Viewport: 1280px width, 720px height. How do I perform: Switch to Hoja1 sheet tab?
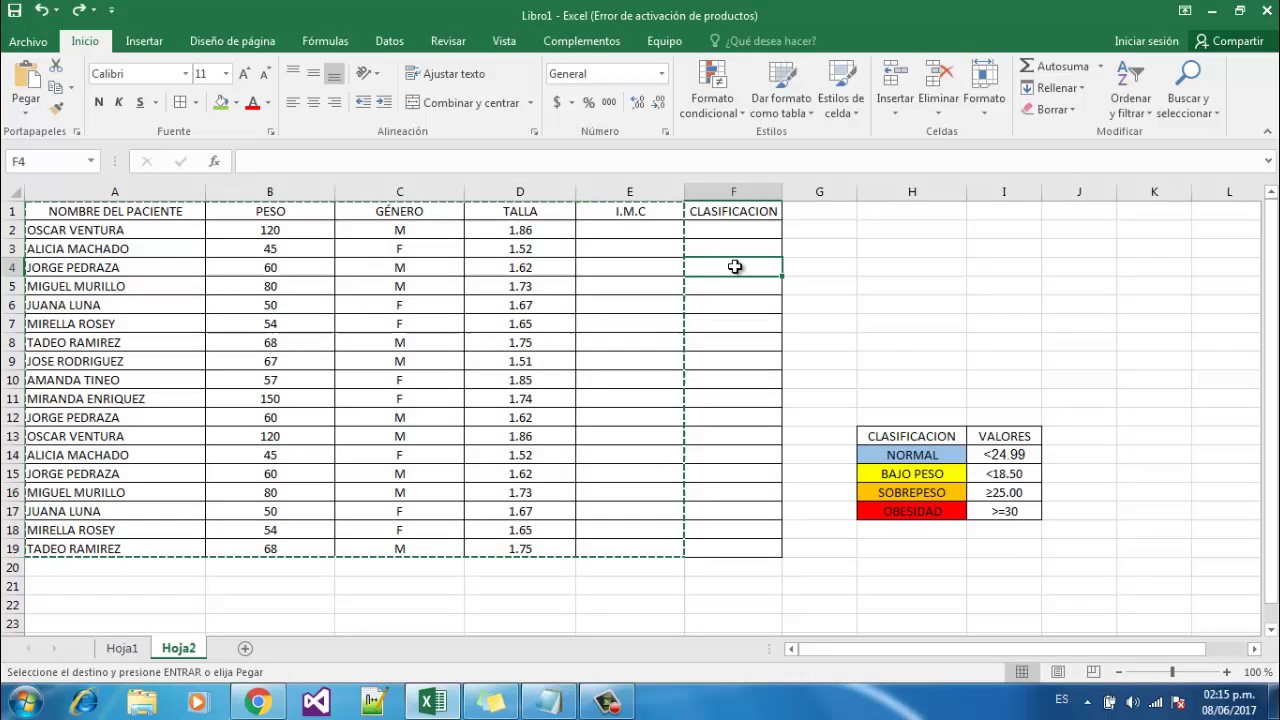pyautogui.click(x=122, y=648)
